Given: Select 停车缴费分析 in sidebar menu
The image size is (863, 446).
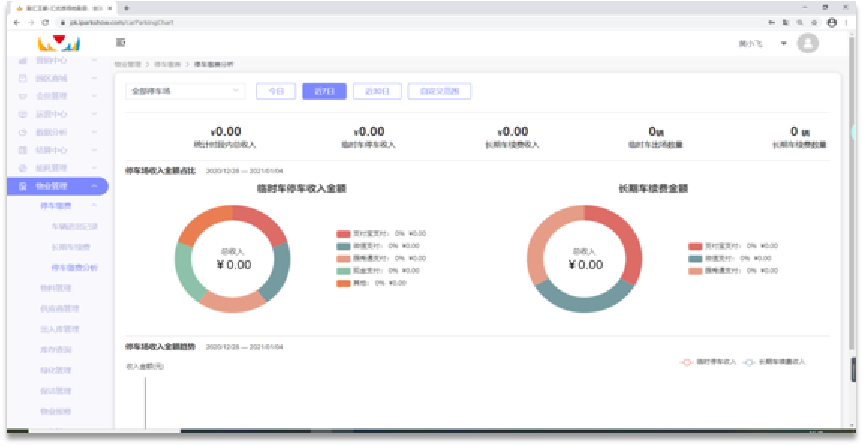Looking at the screenshot, I should click(x=74, y=268).
